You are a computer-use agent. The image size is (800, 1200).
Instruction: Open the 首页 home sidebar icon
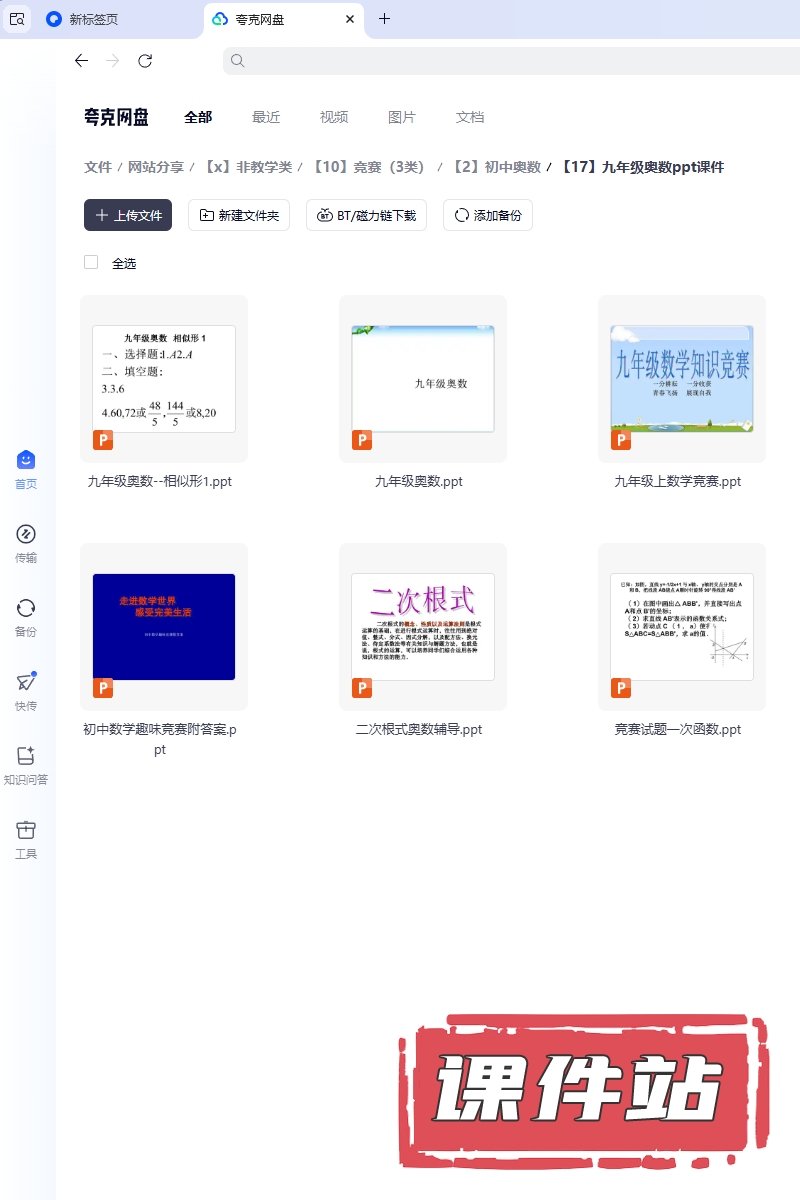pyautogui.click(x=26, y=461)
